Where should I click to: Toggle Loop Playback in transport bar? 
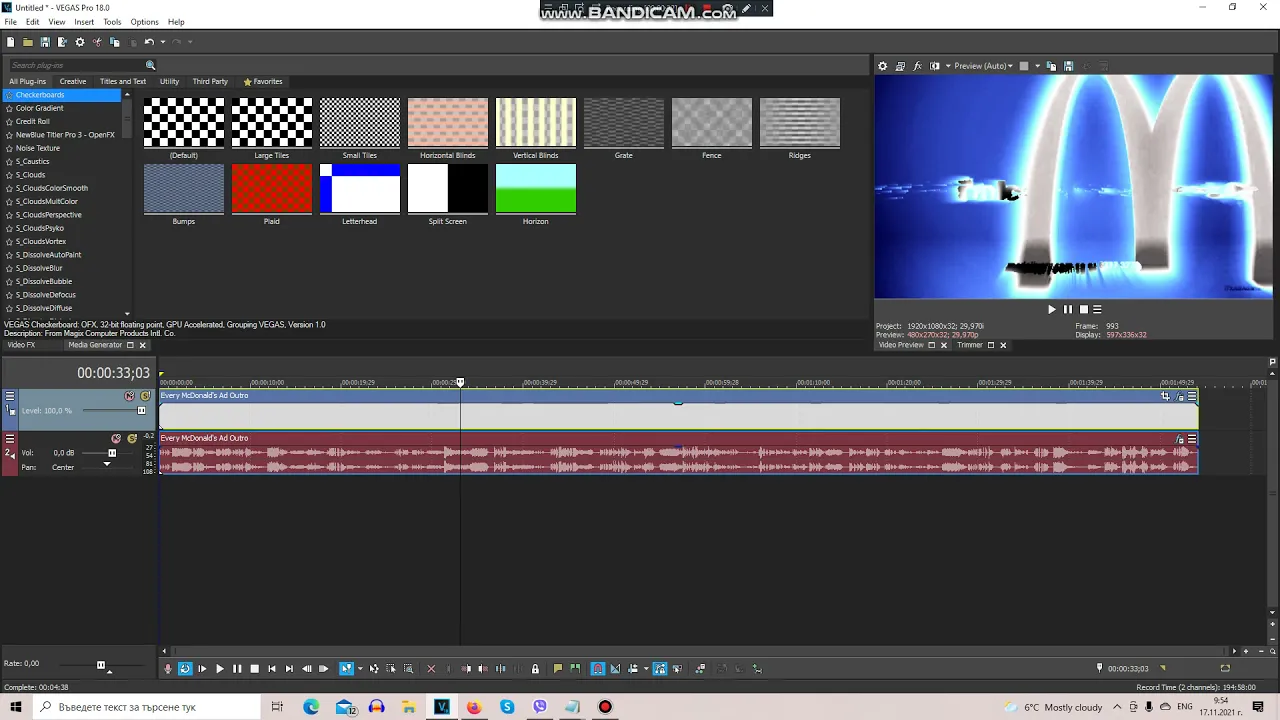coord(185,669)
